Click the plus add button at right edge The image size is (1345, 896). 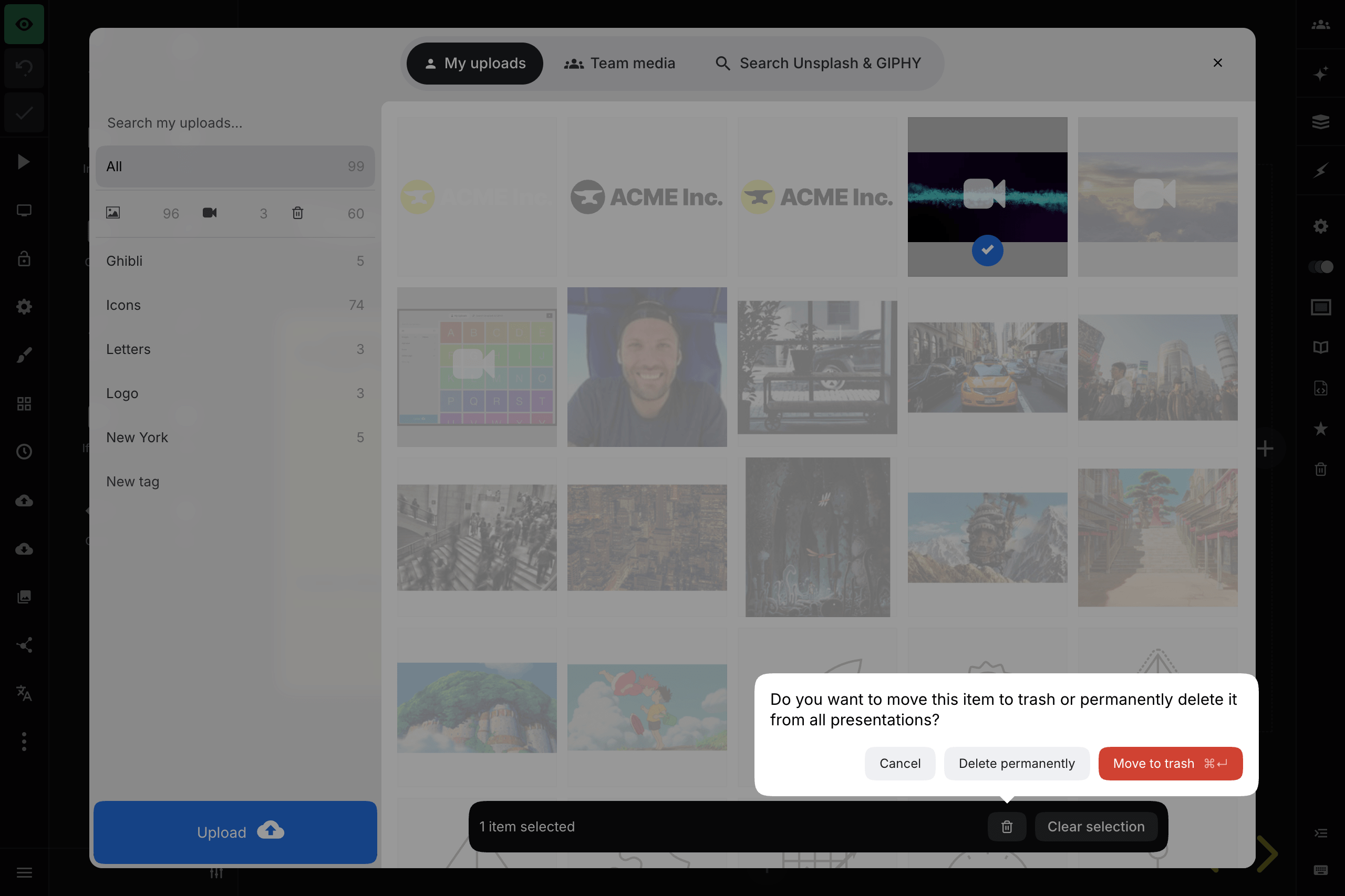(1265, 449)
